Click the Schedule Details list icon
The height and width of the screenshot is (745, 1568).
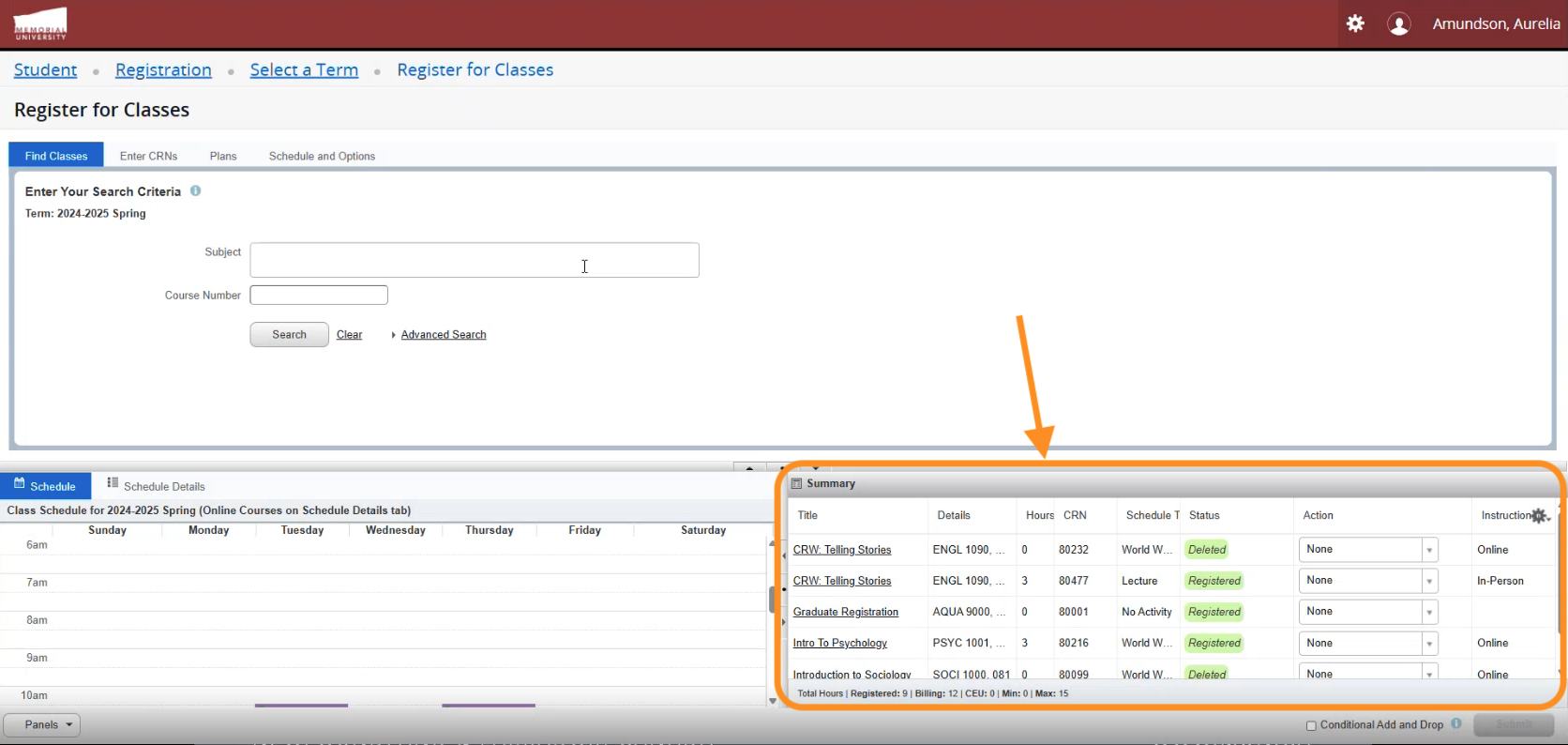point(113,483)
